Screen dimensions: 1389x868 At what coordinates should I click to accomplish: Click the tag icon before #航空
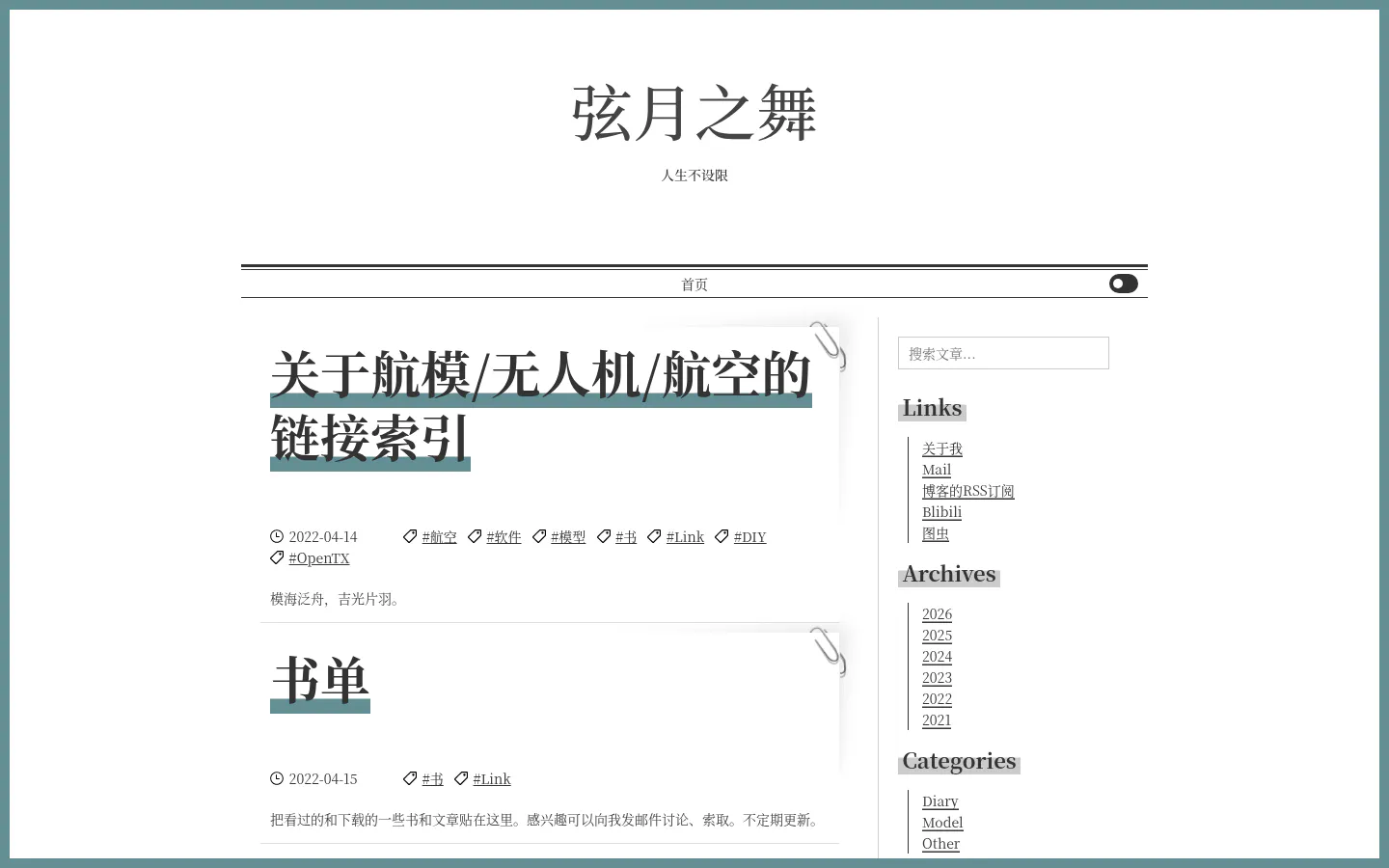click(410, 536)
